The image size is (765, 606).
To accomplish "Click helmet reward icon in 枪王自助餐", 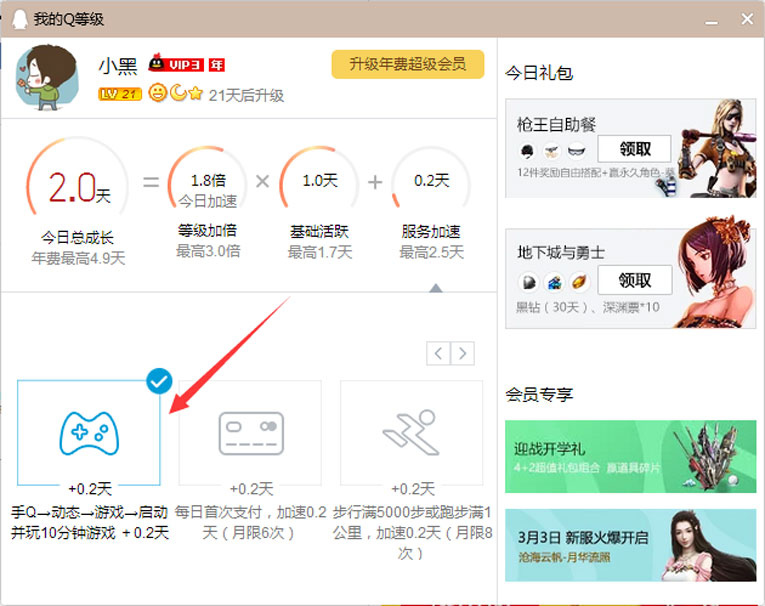I will (527, 152).
